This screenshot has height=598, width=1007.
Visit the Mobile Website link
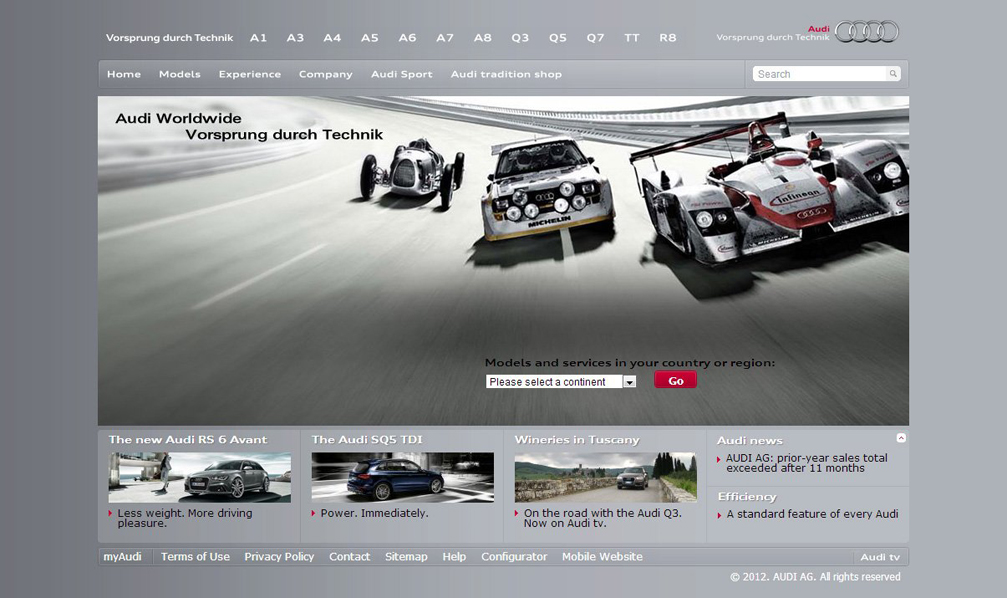pyautogui.click(x=602, y=557)
